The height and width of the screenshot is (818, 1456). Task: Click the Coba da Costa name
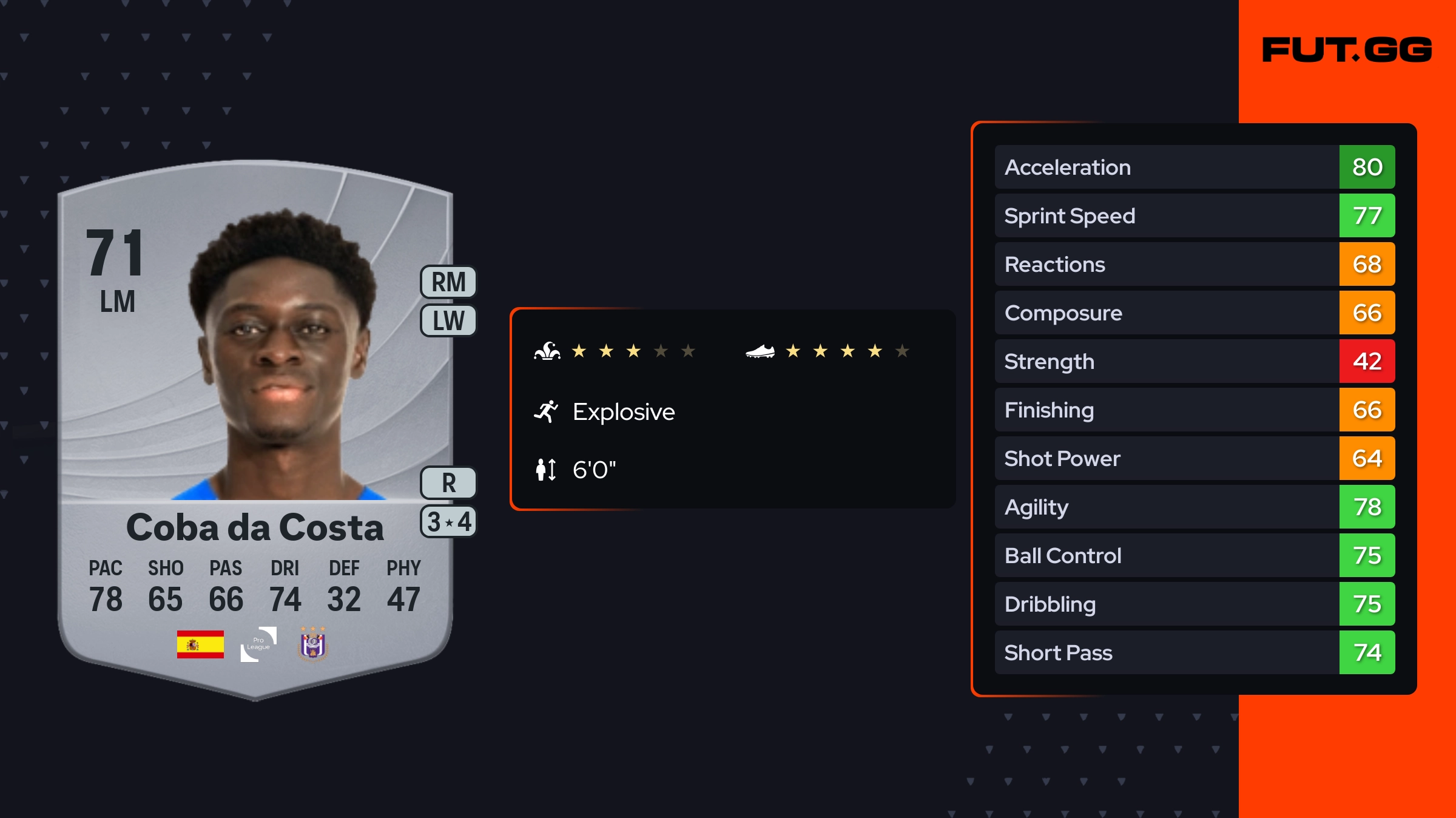(255, 527)
